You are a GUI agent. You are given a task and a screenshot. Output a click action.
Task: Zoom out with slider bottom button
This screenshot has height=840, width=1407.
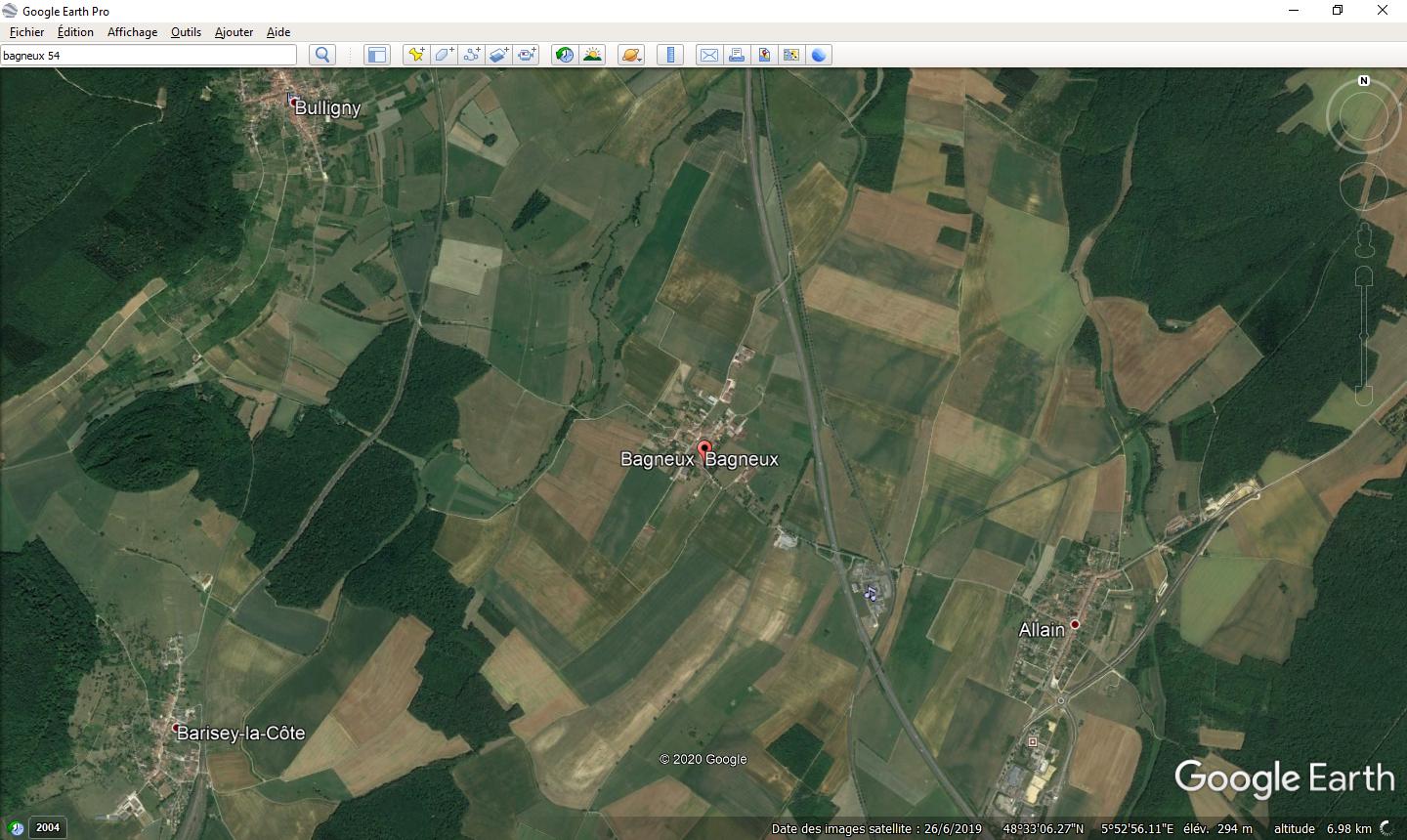(x=1364, y=396)
